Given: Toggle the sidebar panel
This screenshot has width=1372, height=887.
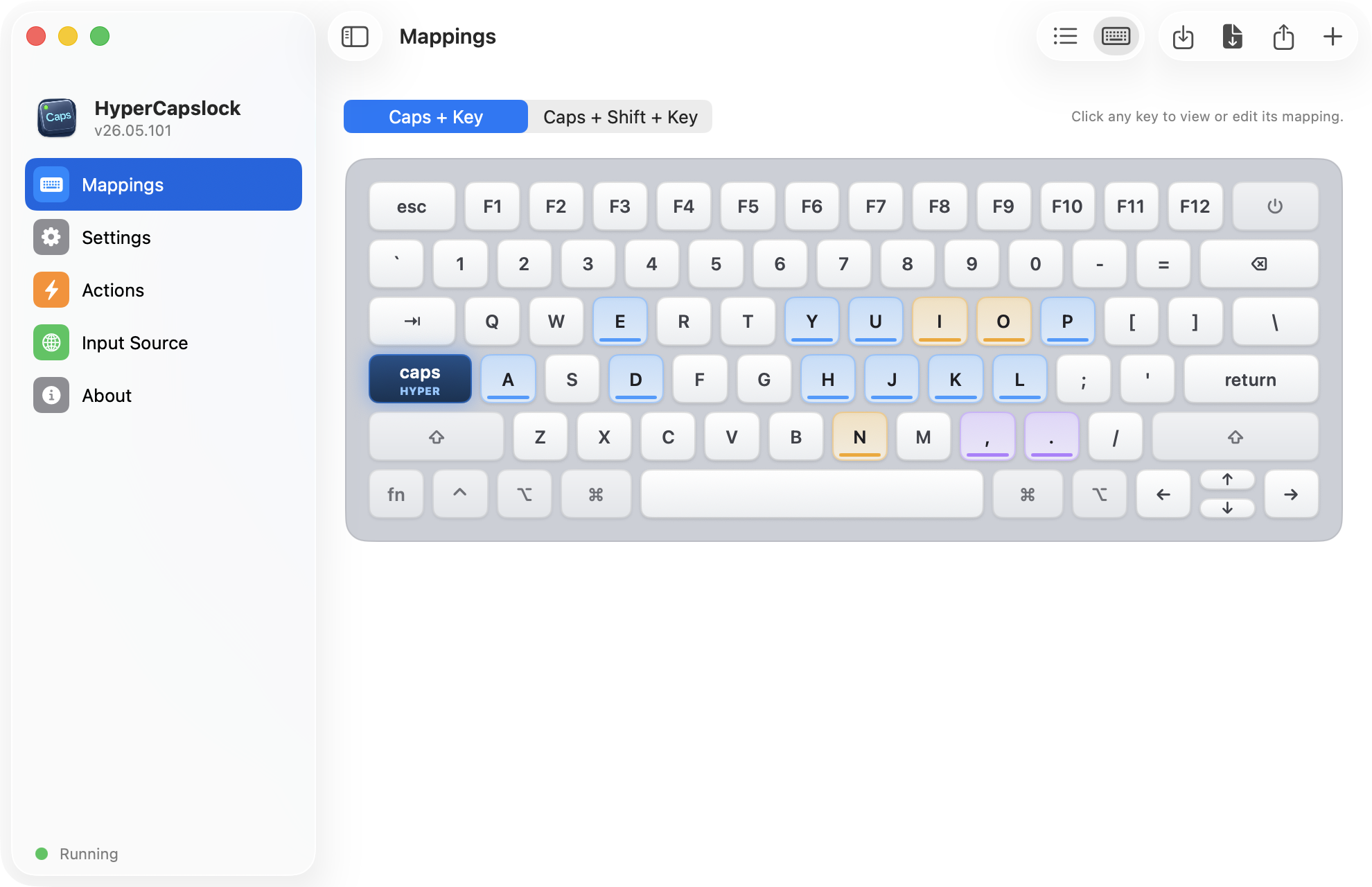Looking at the screenshot, I should [355, 36].
